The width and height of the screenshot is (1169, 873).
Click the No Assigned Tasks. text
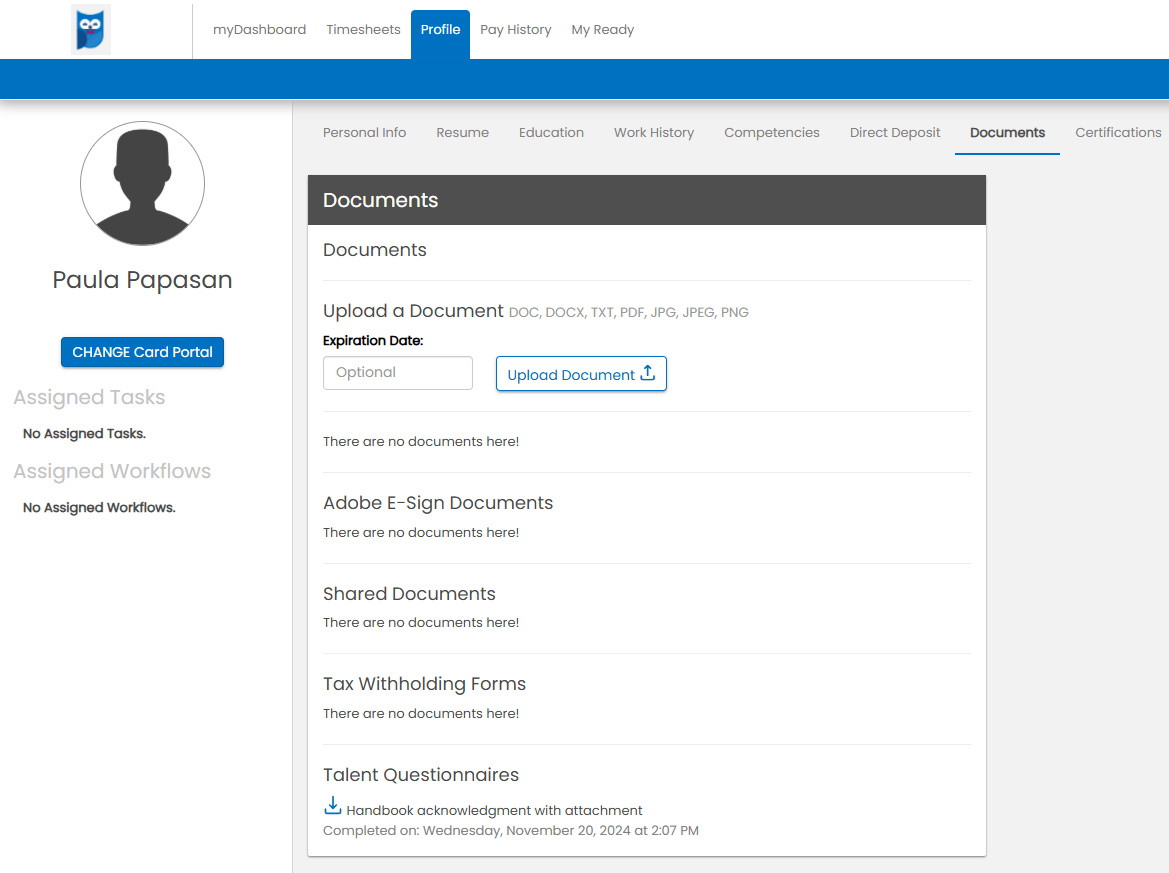[84, 434]
